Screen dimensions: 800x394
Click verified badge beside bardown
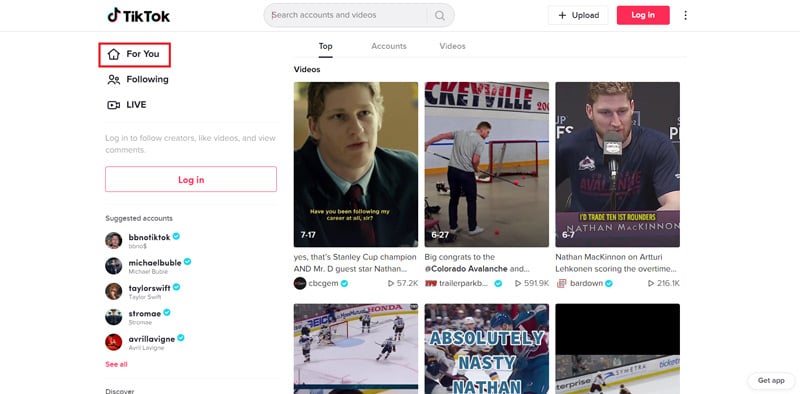click(609, 283)
